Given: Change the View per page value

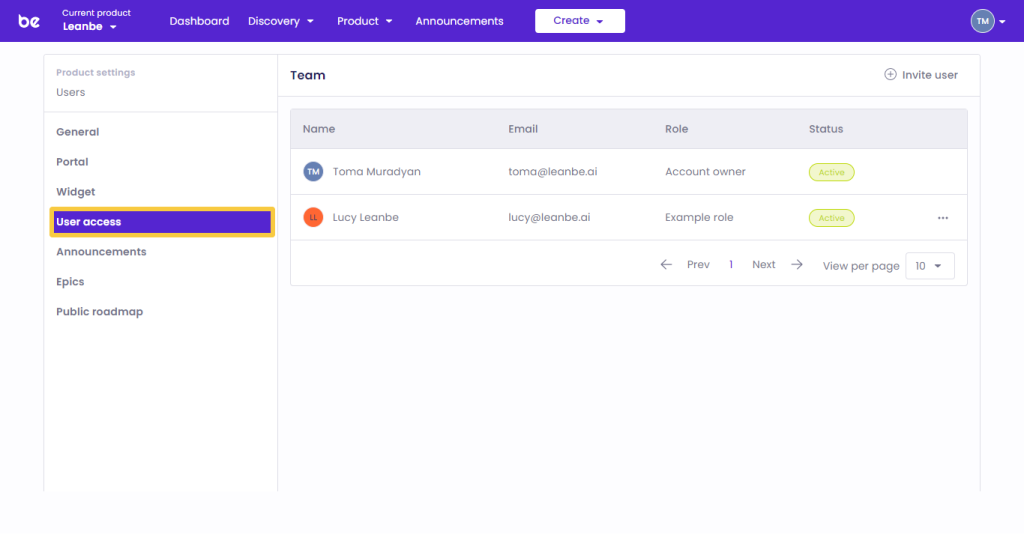Looking at the screenshot, I should tap(929, 266).
